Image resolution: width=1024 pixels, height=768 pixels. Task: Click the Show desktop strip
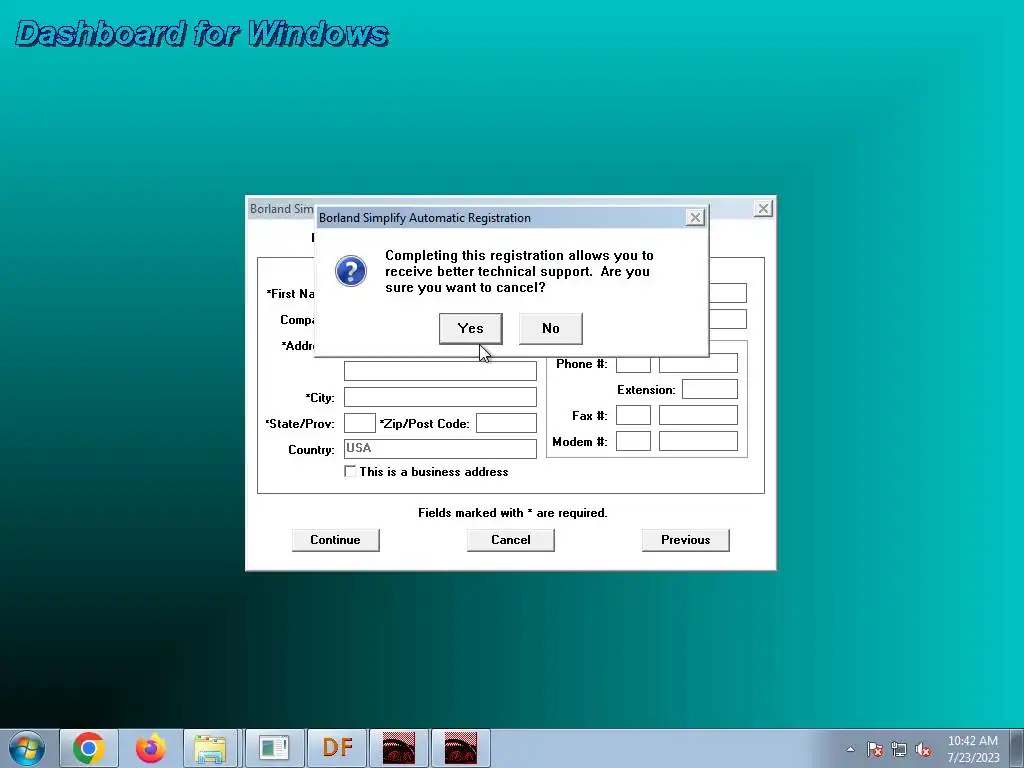pos(1017,748)
